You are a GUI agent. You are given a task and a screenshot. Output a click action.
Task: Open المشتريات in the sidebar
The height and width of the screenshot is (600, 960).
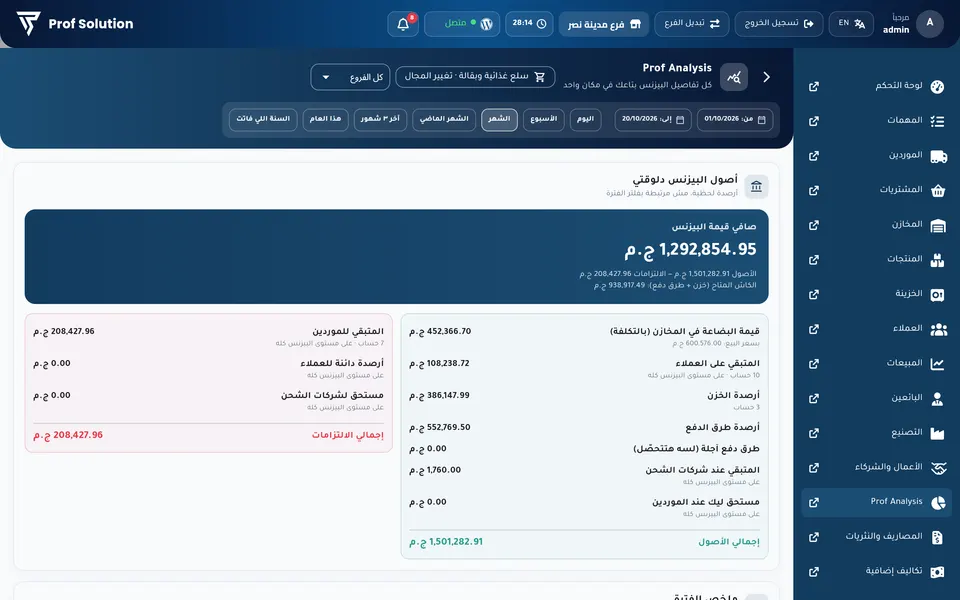877,190
